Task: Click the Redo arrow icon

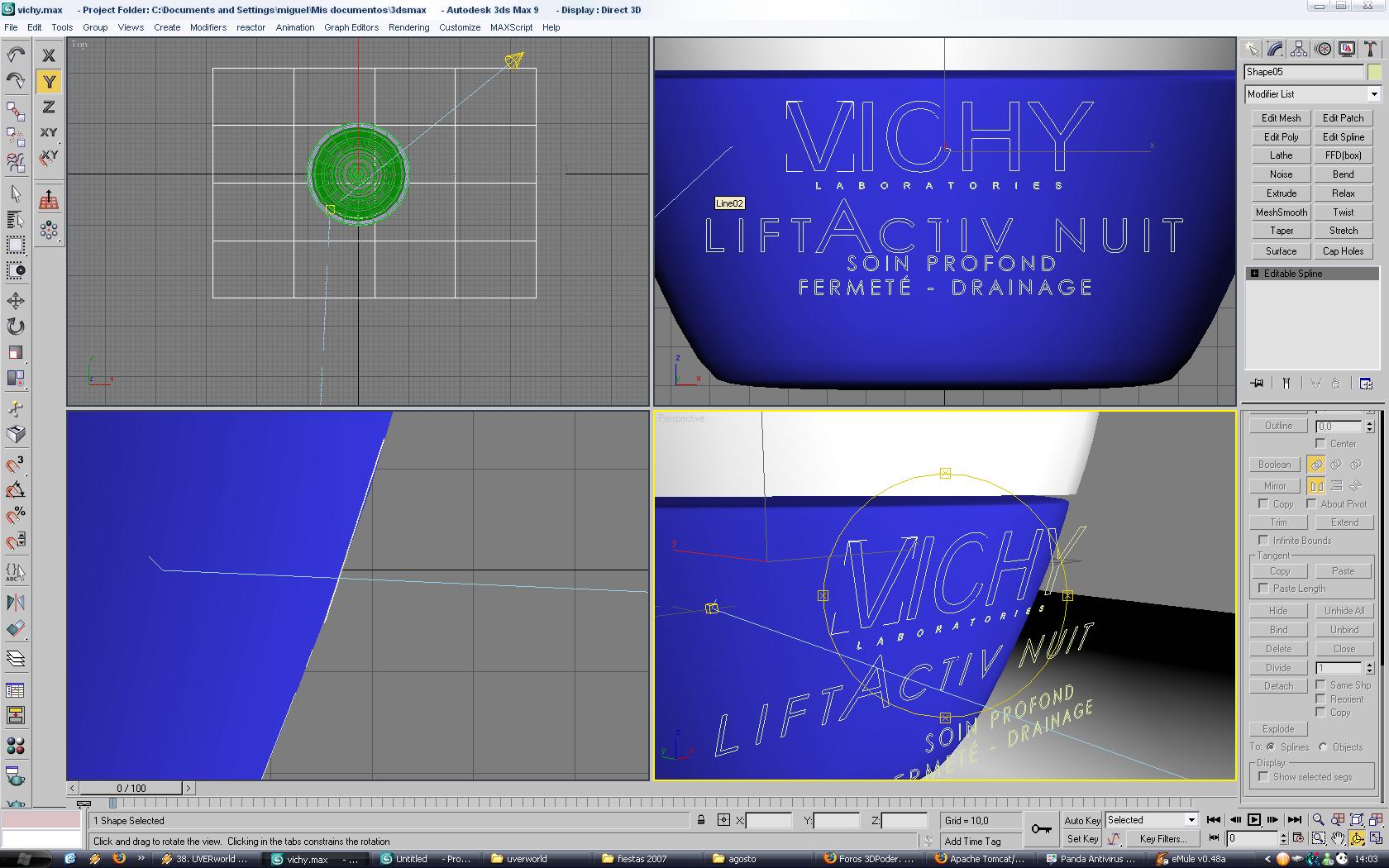Action: pos(16,80)
